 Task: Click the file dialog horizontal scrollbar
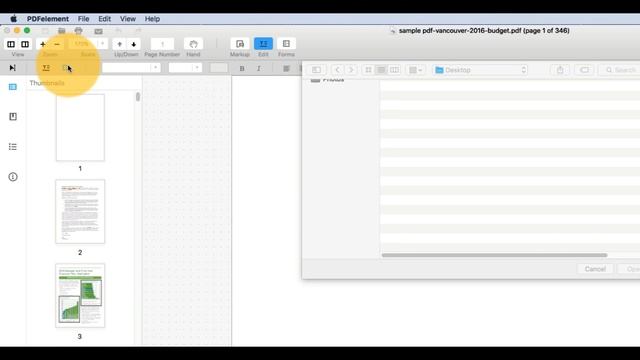[494, 255]
